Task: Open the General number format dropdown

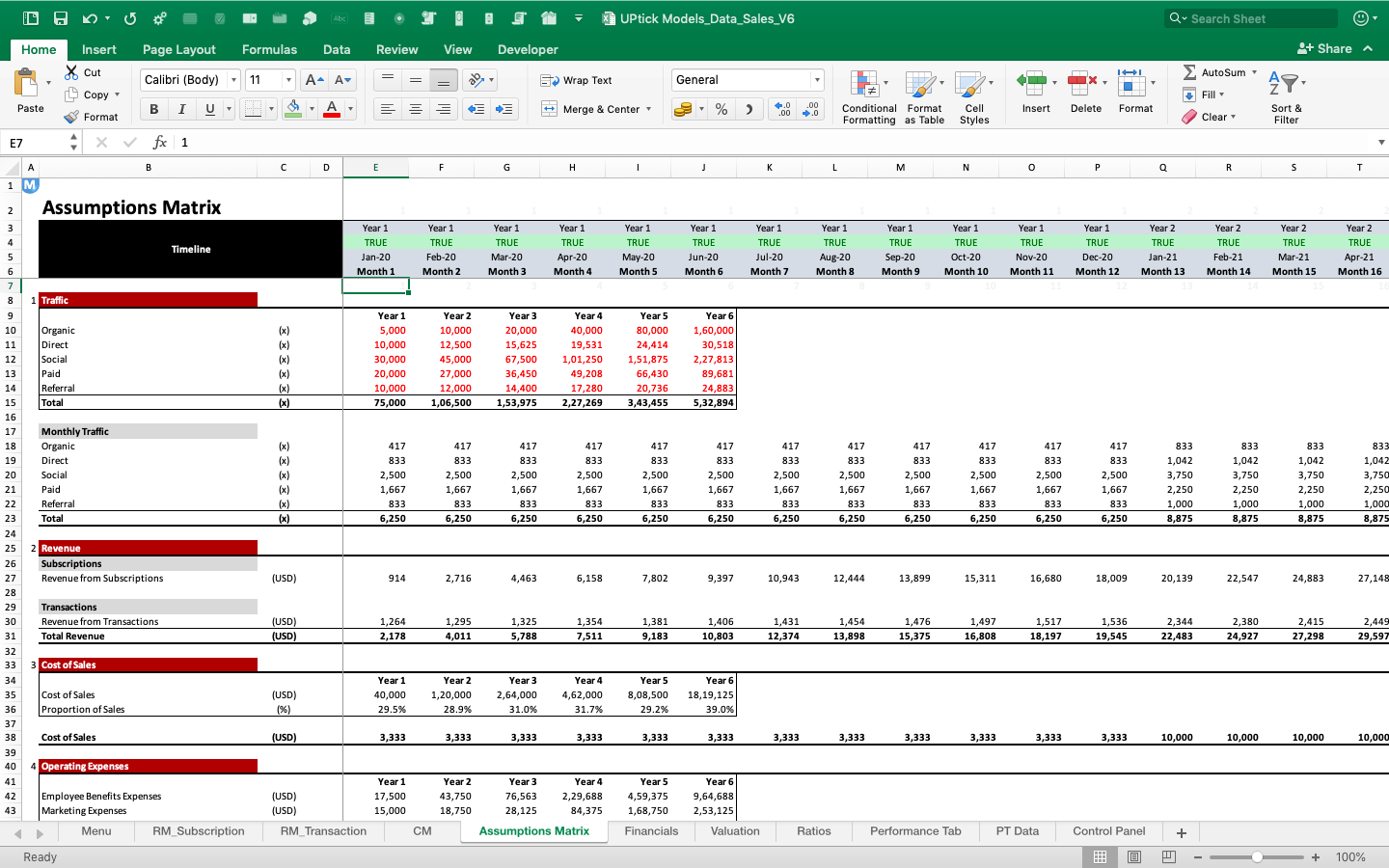Action: 817,80
